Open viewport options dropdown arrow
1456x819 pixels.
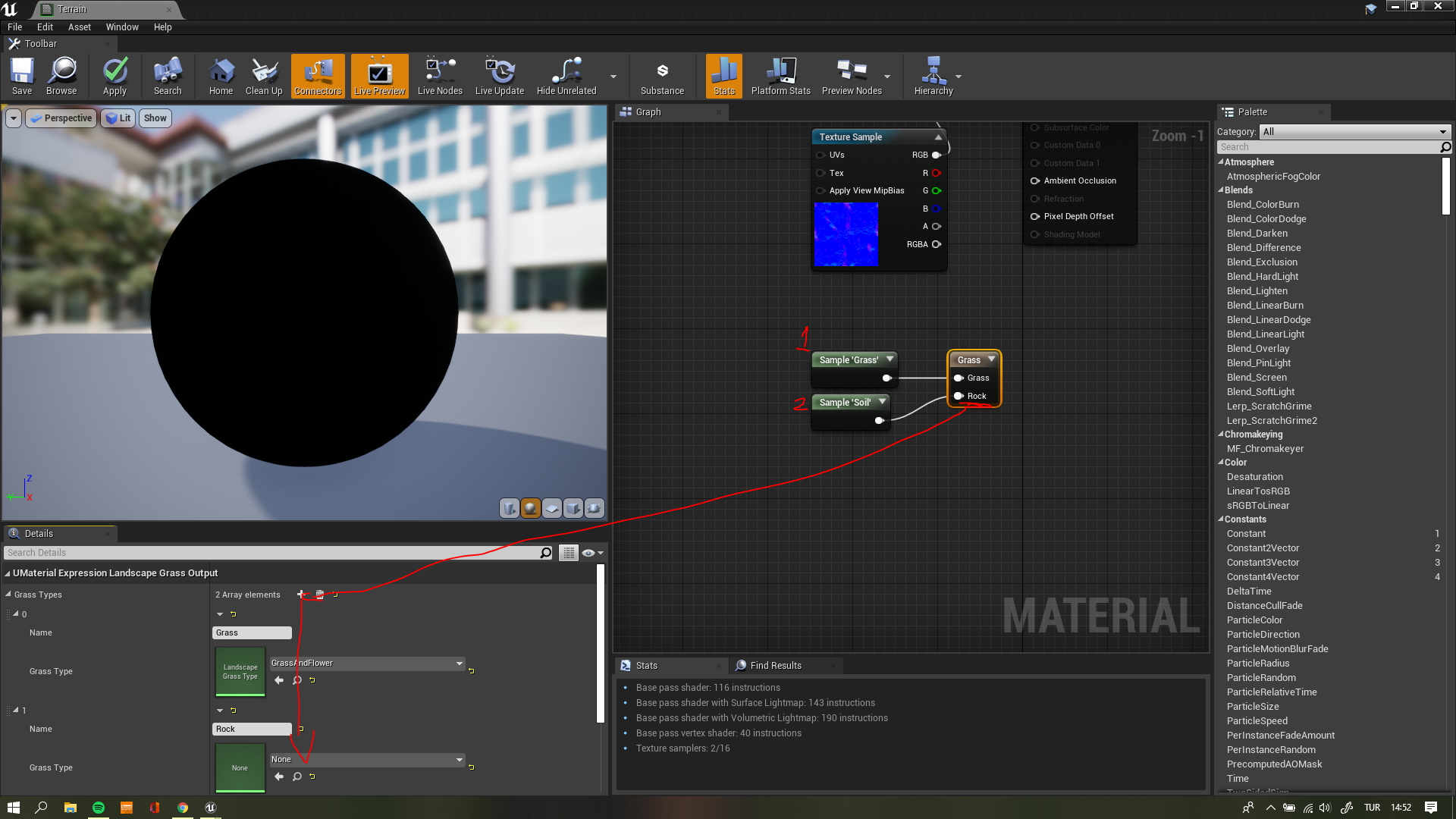(14, 118)
